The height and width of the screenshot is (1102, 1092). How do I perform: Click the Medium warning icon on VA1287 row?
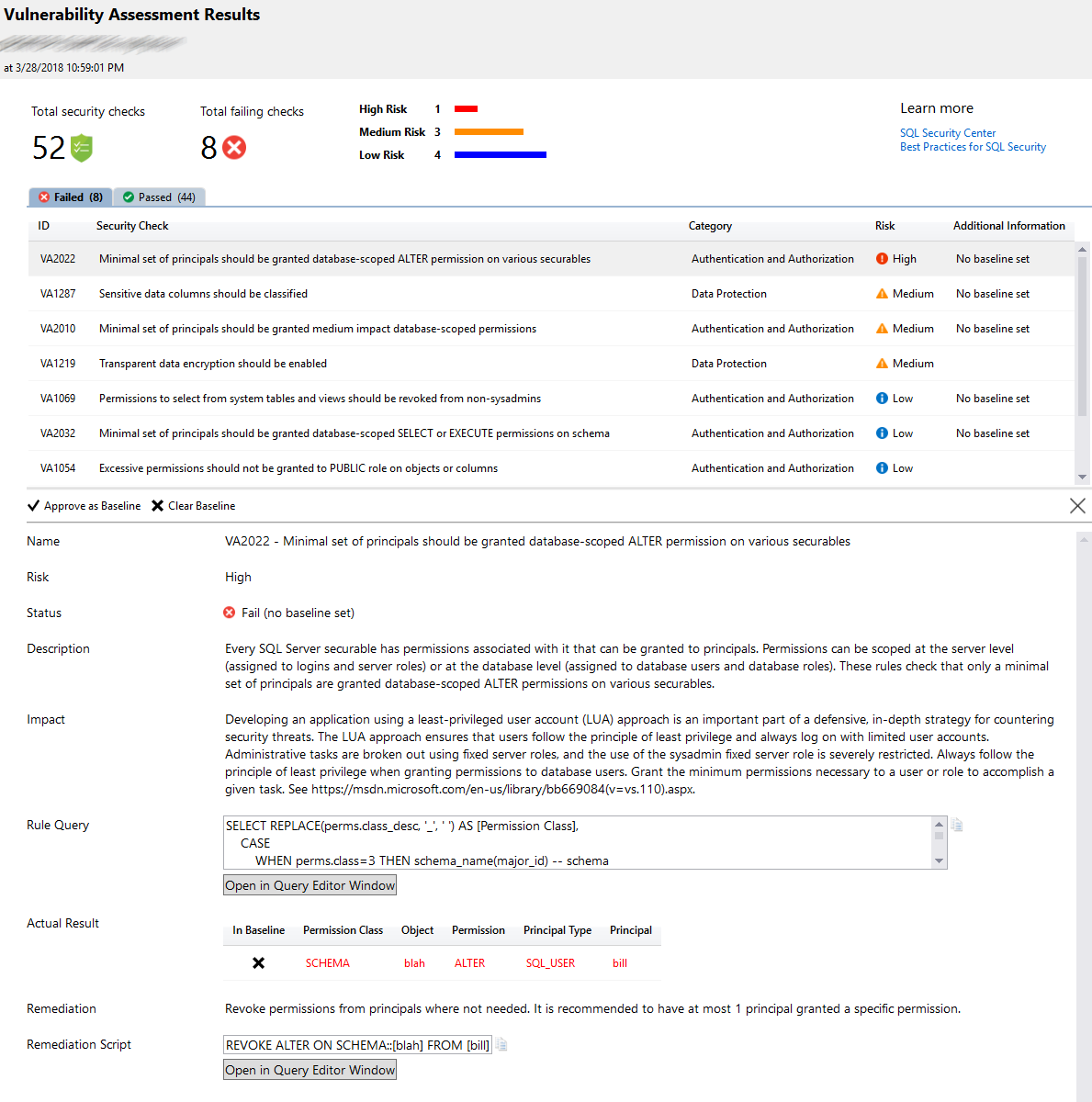coord(882,293)
